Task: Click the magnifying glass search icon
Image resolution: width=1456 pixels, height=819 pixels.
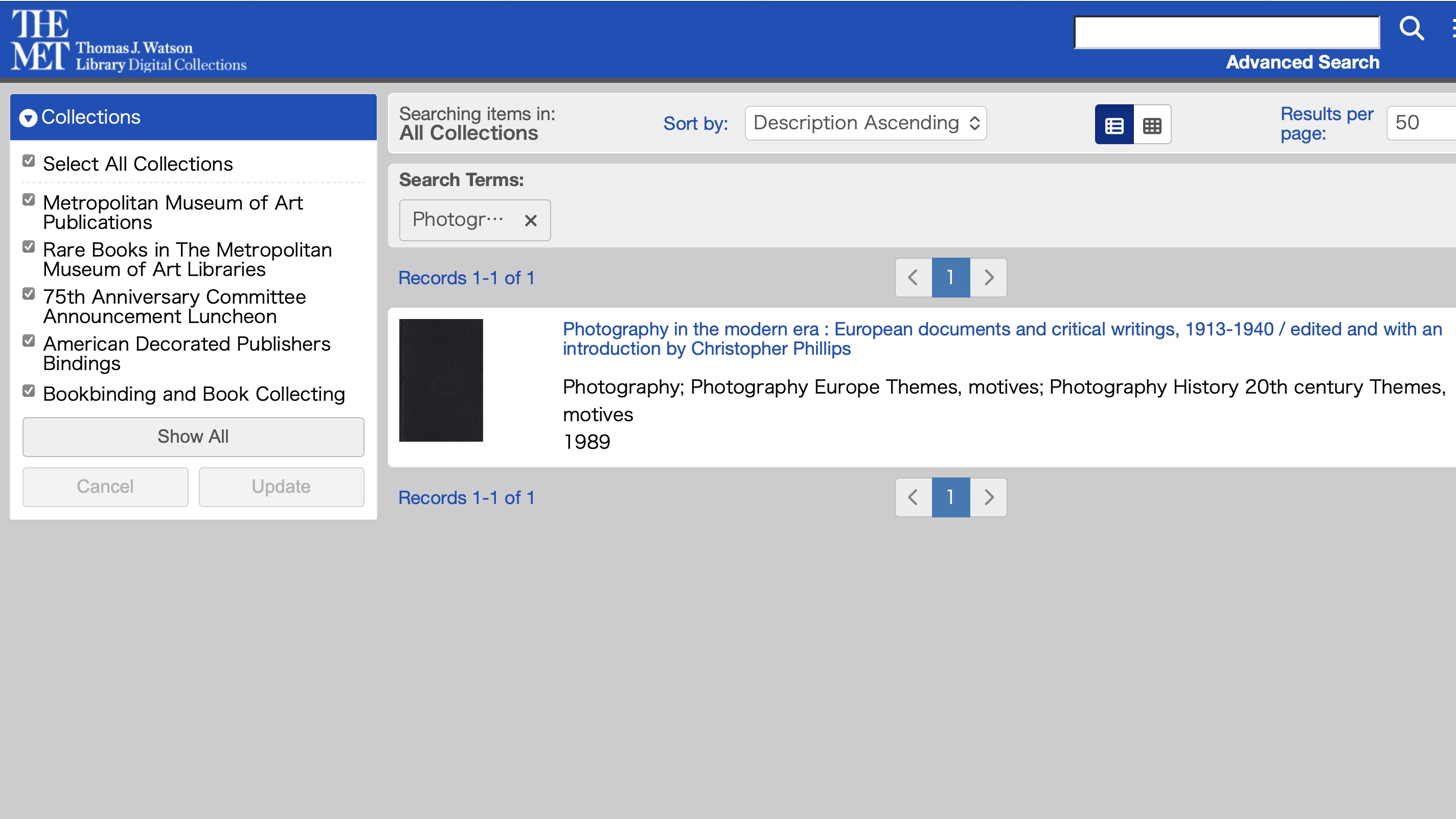Action: point(1411,28)
